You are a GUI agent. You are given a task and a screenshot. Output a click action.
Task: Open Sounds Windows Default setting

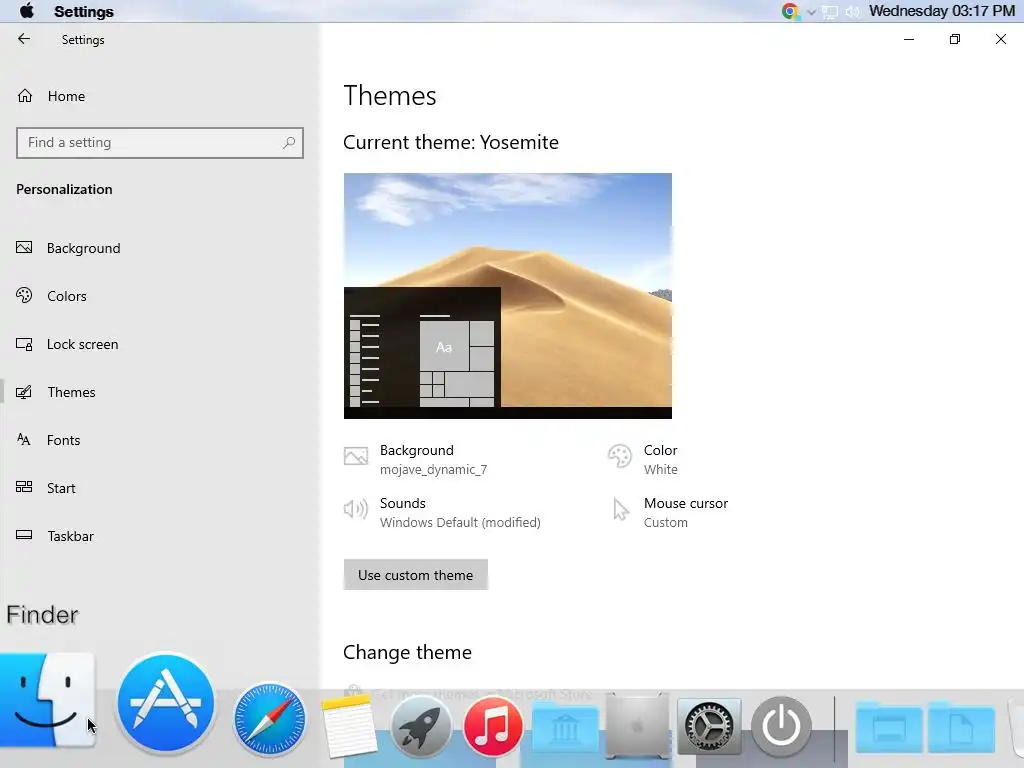[x=442, y=513]
